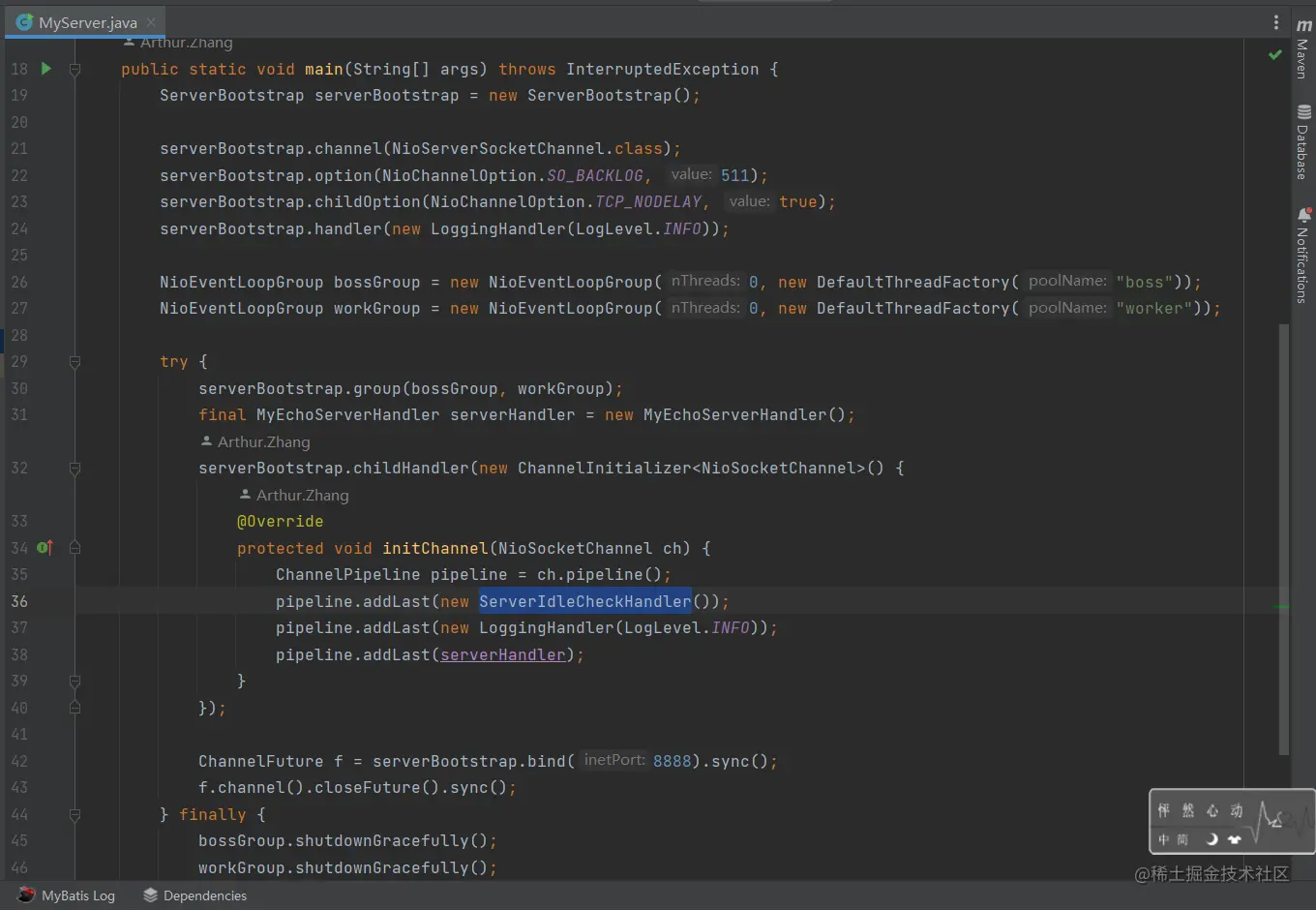This screenshot has height=910, width=1316.
Task: Click fold end marker on line 40
Action: point(75,708)
